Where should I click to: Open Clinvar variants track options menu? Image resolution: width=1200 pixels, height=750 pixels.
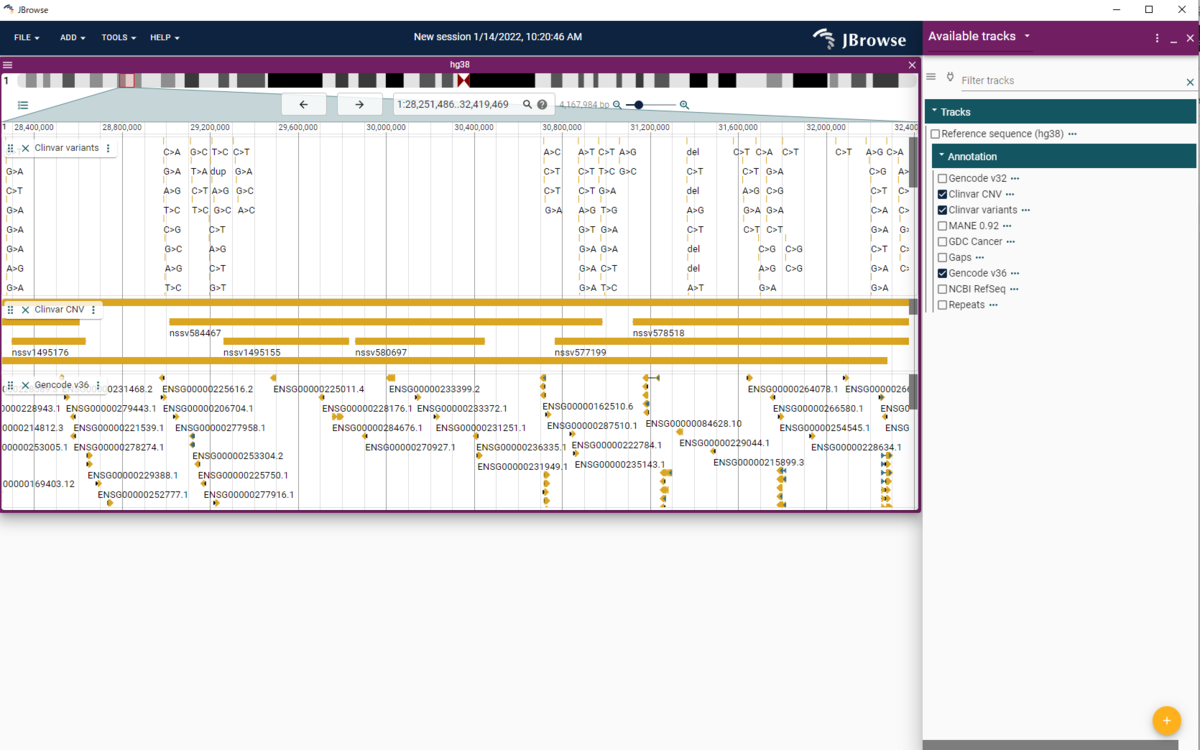(x=108, y=148)
